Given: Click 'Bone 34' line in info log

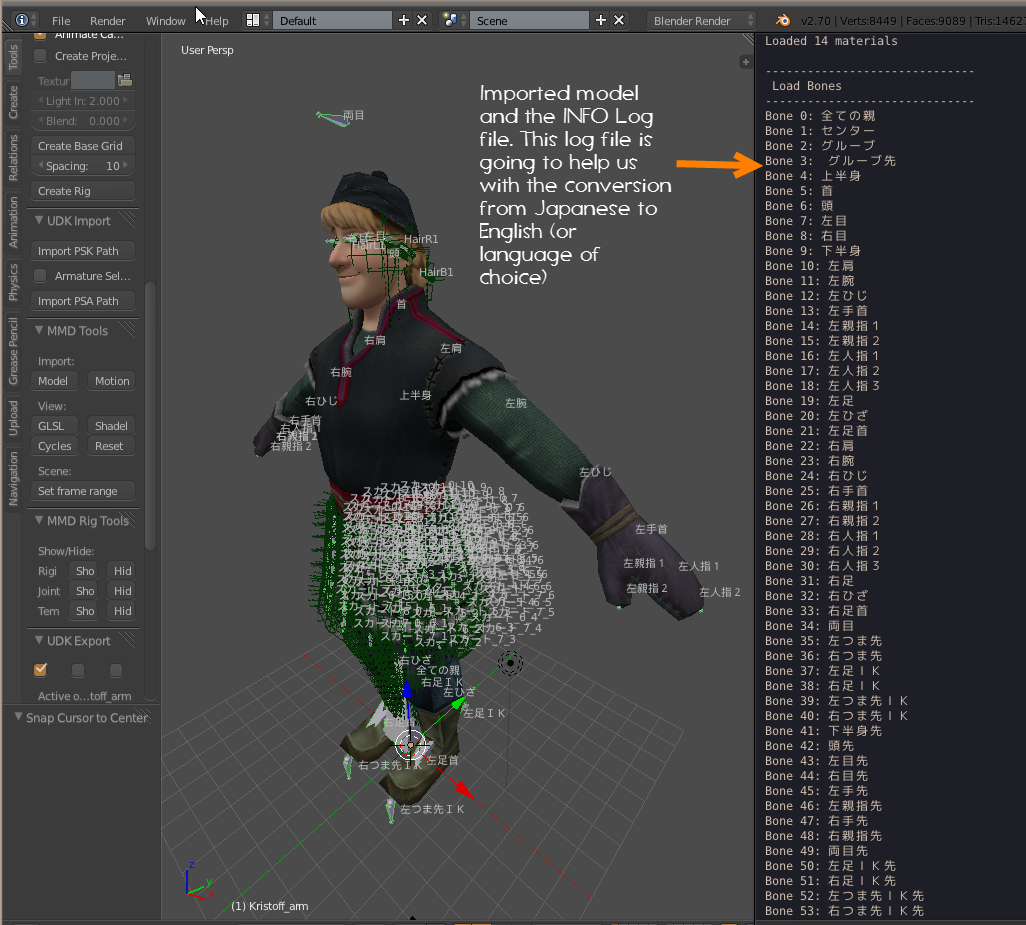Looking at the screenshot, I should pyautogui.click(x=809, y=626).
